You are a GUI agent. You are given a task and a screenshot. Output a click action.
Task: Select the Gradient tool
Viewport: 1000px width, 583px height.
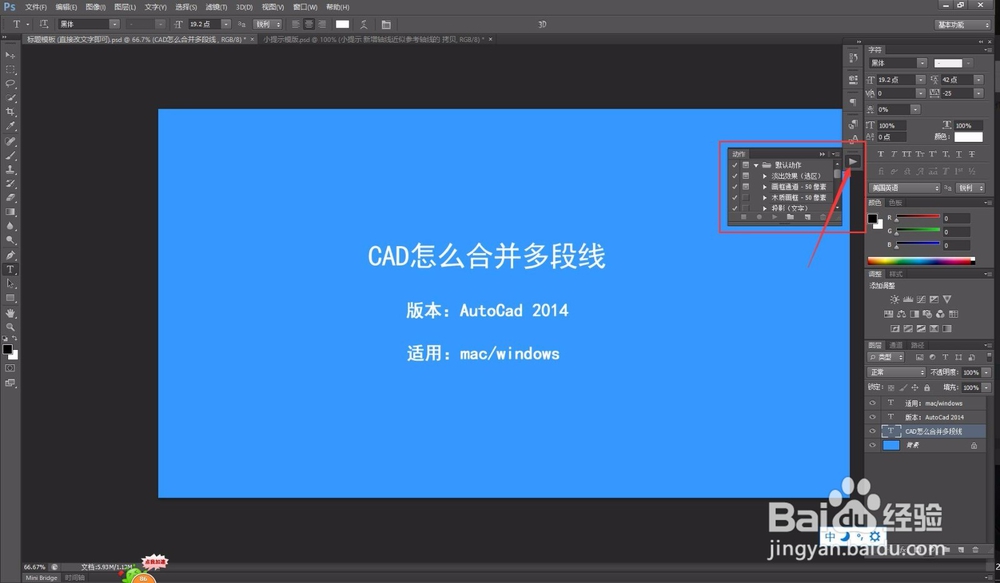tap(10, 212)
